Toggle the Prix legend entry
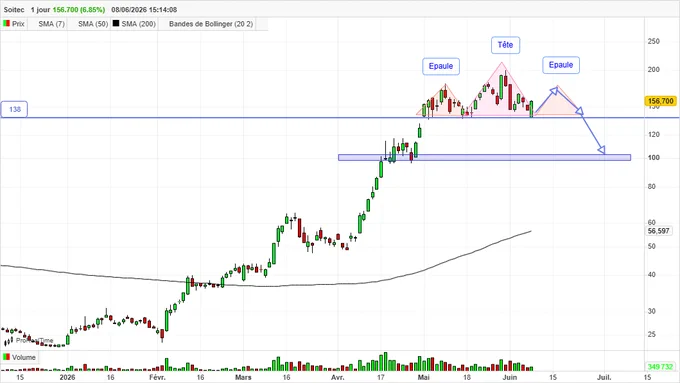 pos(14,24)
